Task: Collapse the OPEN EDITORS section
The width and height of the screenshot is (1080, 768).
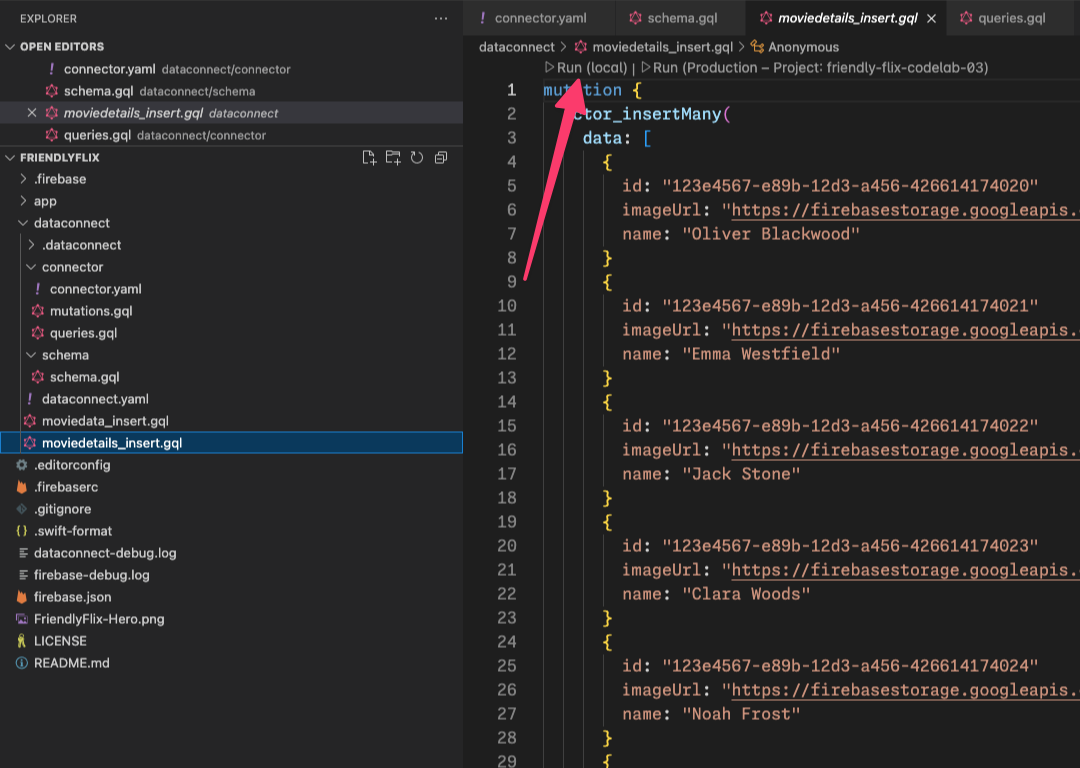Action: point(11,47)
